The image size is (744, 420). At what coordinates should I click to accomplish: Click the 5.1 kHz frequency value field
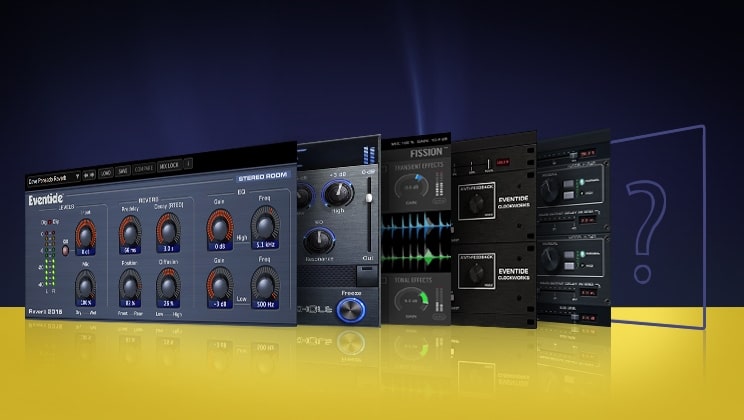coord(266,245)
